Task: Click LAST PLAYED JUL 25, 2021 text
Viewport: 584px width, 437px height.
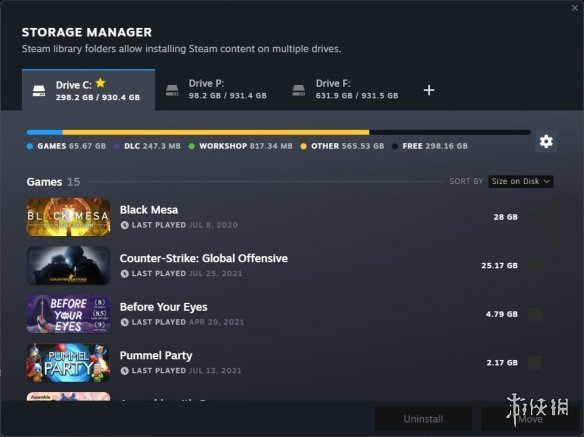Action: (187, 273)
